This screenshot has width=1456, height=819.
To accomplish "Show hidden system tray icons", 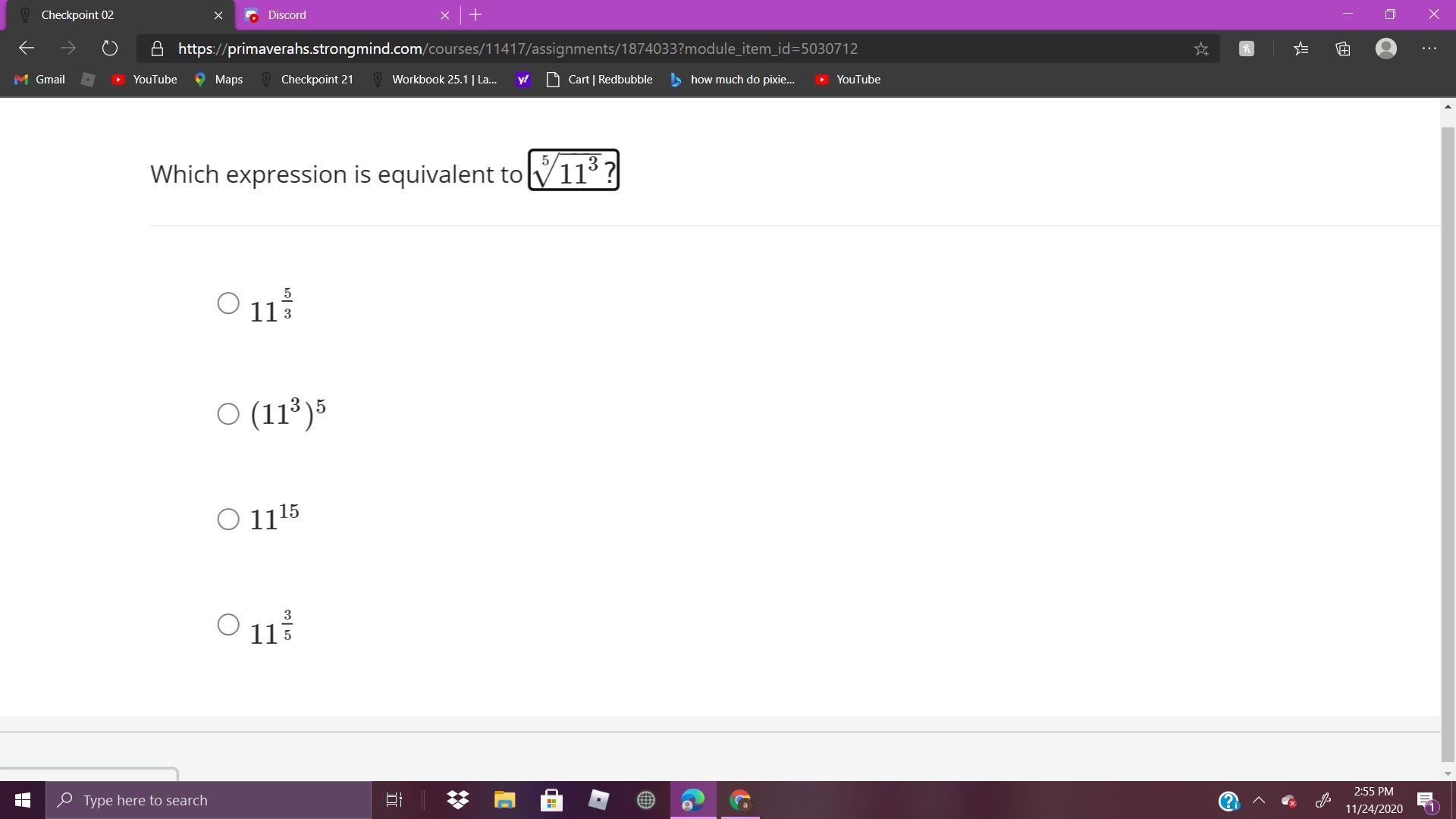I will (1259, 800).
